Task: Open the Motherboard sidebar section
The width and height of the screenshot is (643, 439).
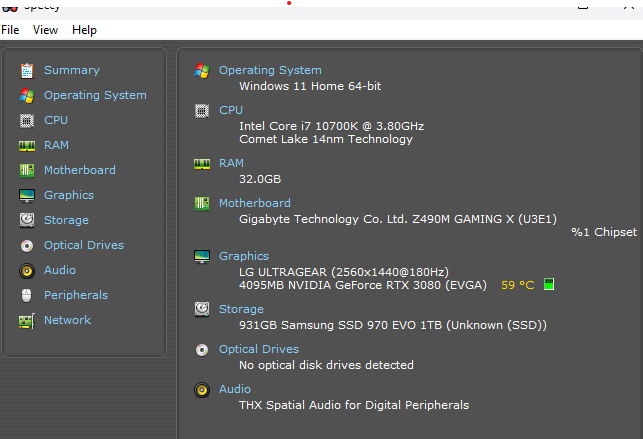Action: [x=80, y=170]
